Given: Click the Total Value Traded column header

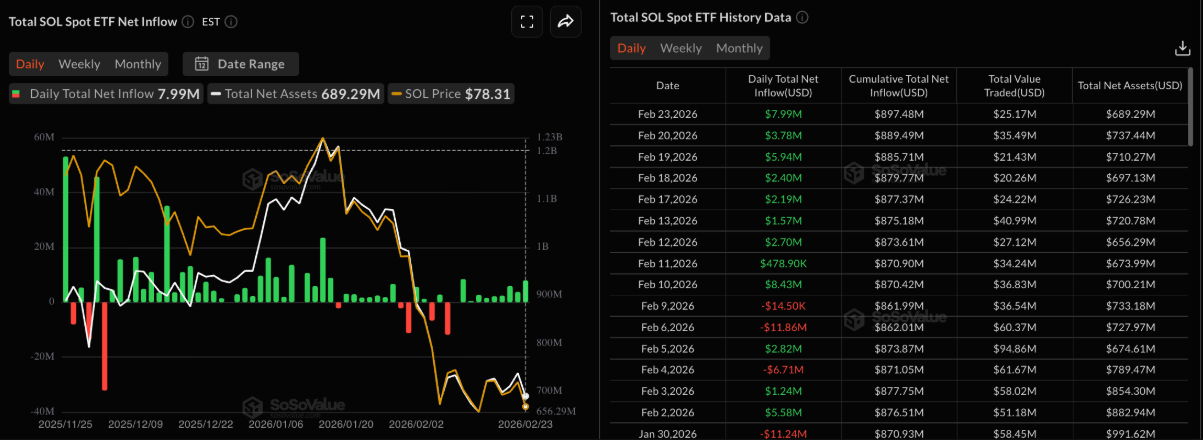Looking at the screenshot, I should pos(1014,85).
